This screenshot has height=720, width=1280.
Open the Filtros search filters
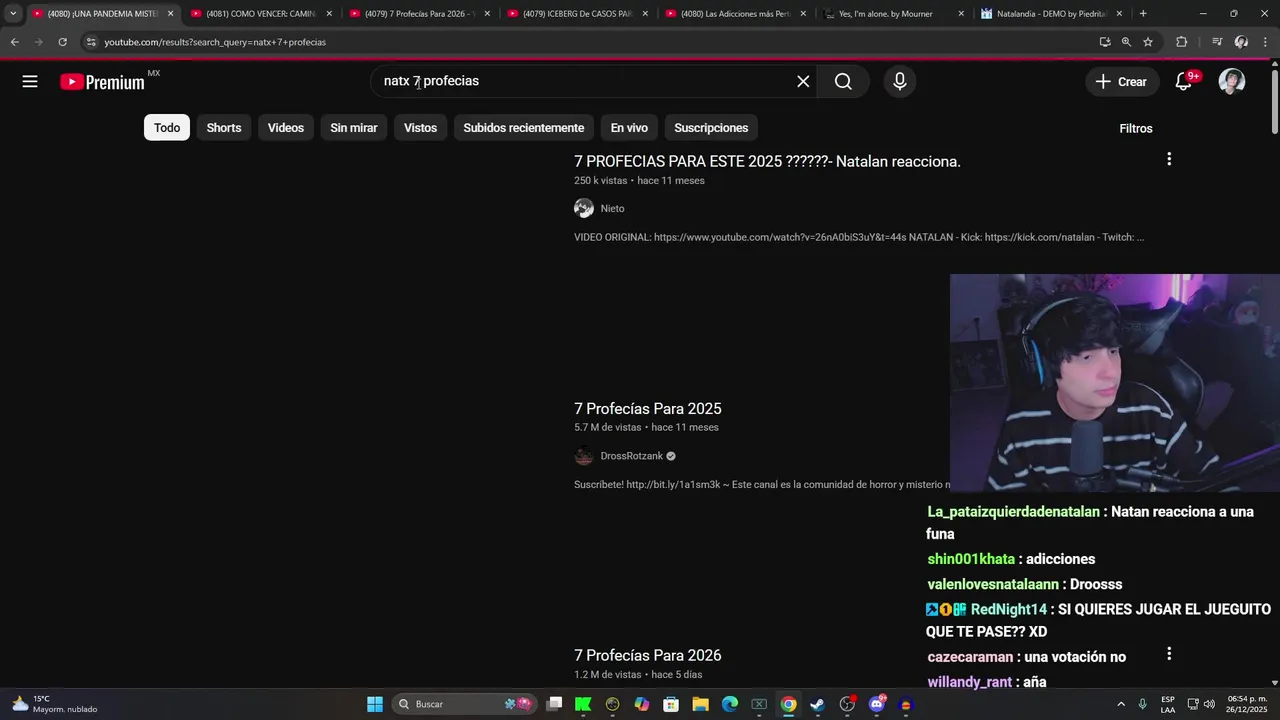click(x=1136, y=128)
